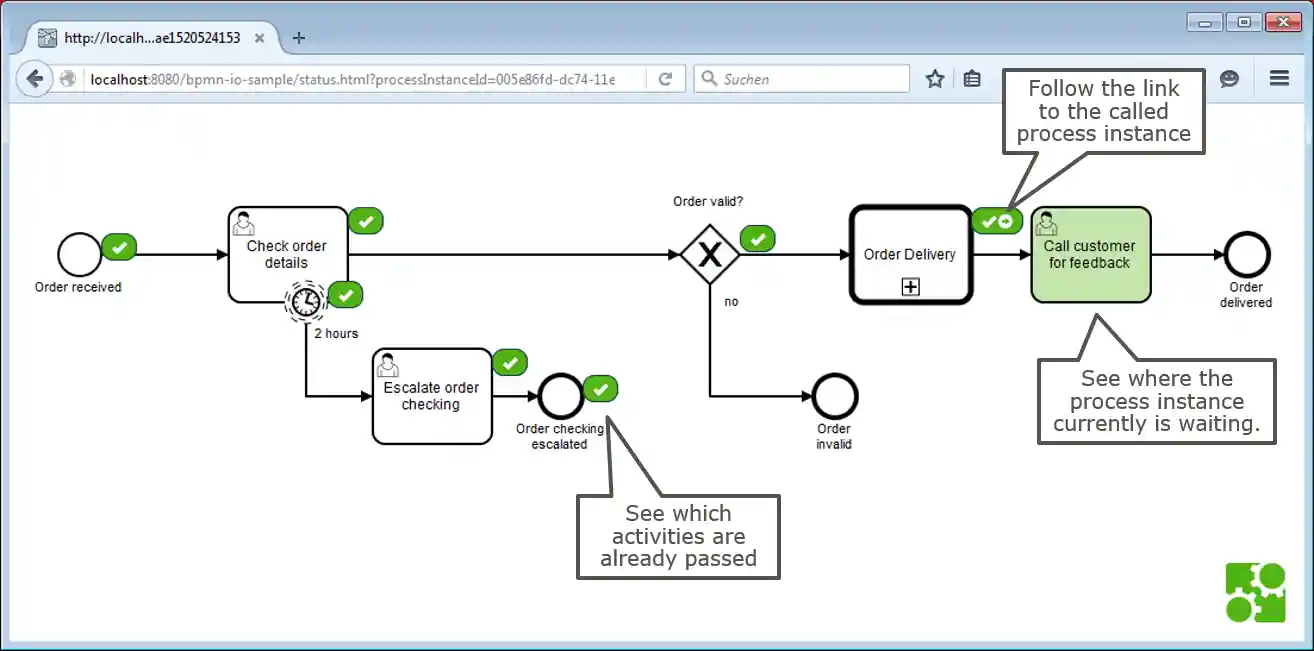Click the check badge next to Order received
1314x651 pixels.
point(119,246)
